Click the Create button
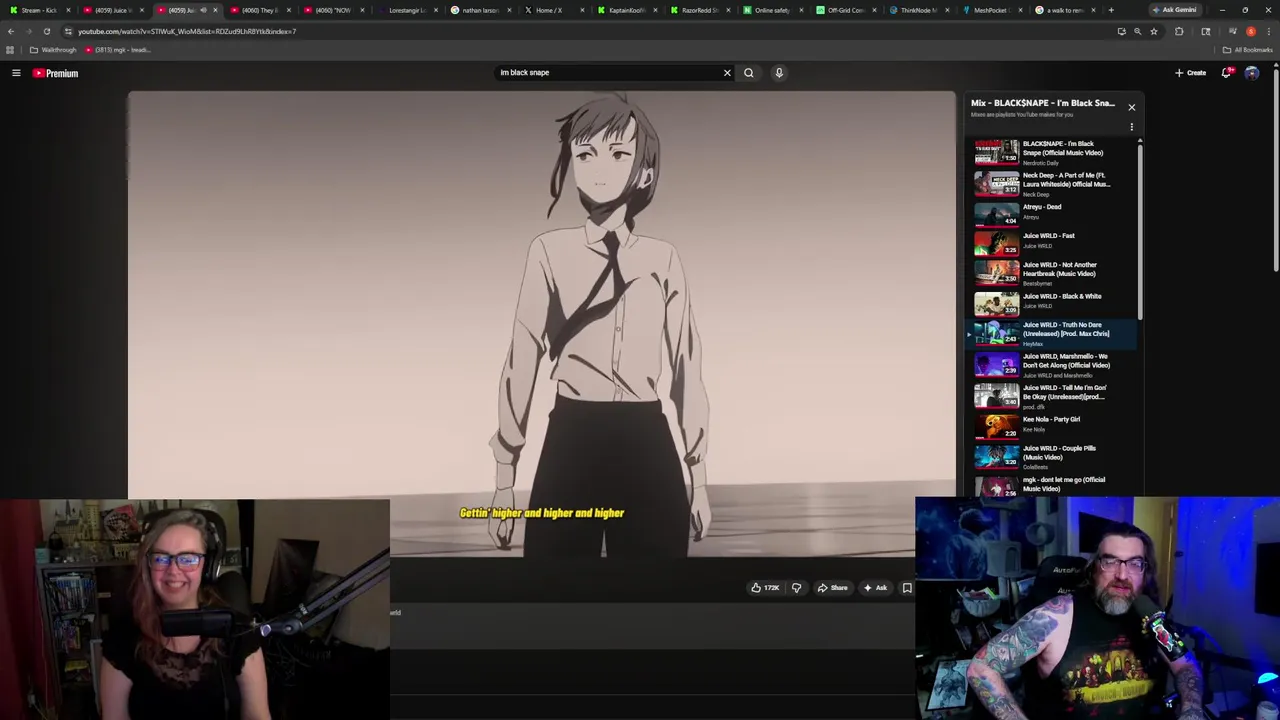Viewport: 1280px width, 720px height. click(x=1191, y=73)
